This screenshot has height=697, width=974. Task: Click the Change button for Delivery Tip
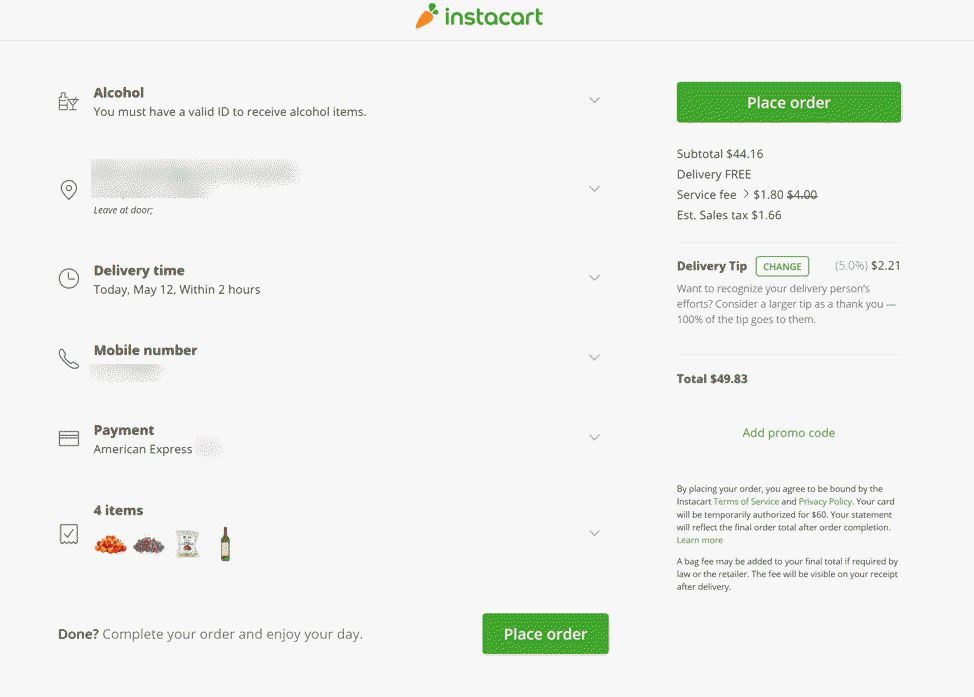(782, 267)
